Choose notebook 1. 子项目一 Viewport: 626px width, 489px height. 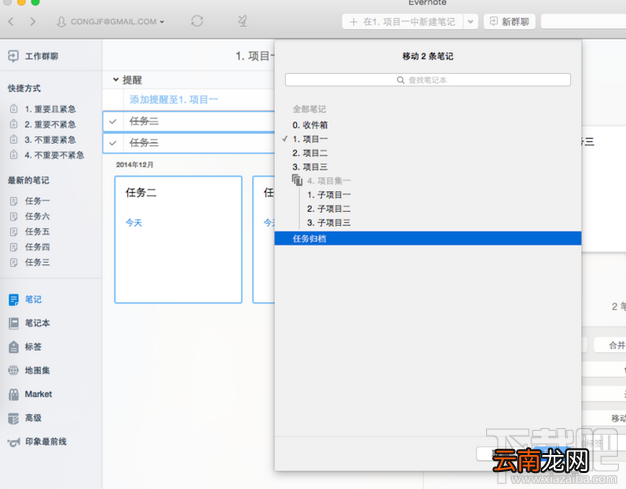point(329,195)
